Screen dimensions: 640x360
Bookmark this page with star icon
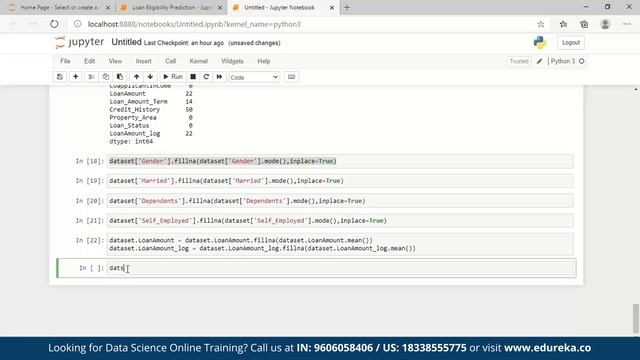point(541,24)
